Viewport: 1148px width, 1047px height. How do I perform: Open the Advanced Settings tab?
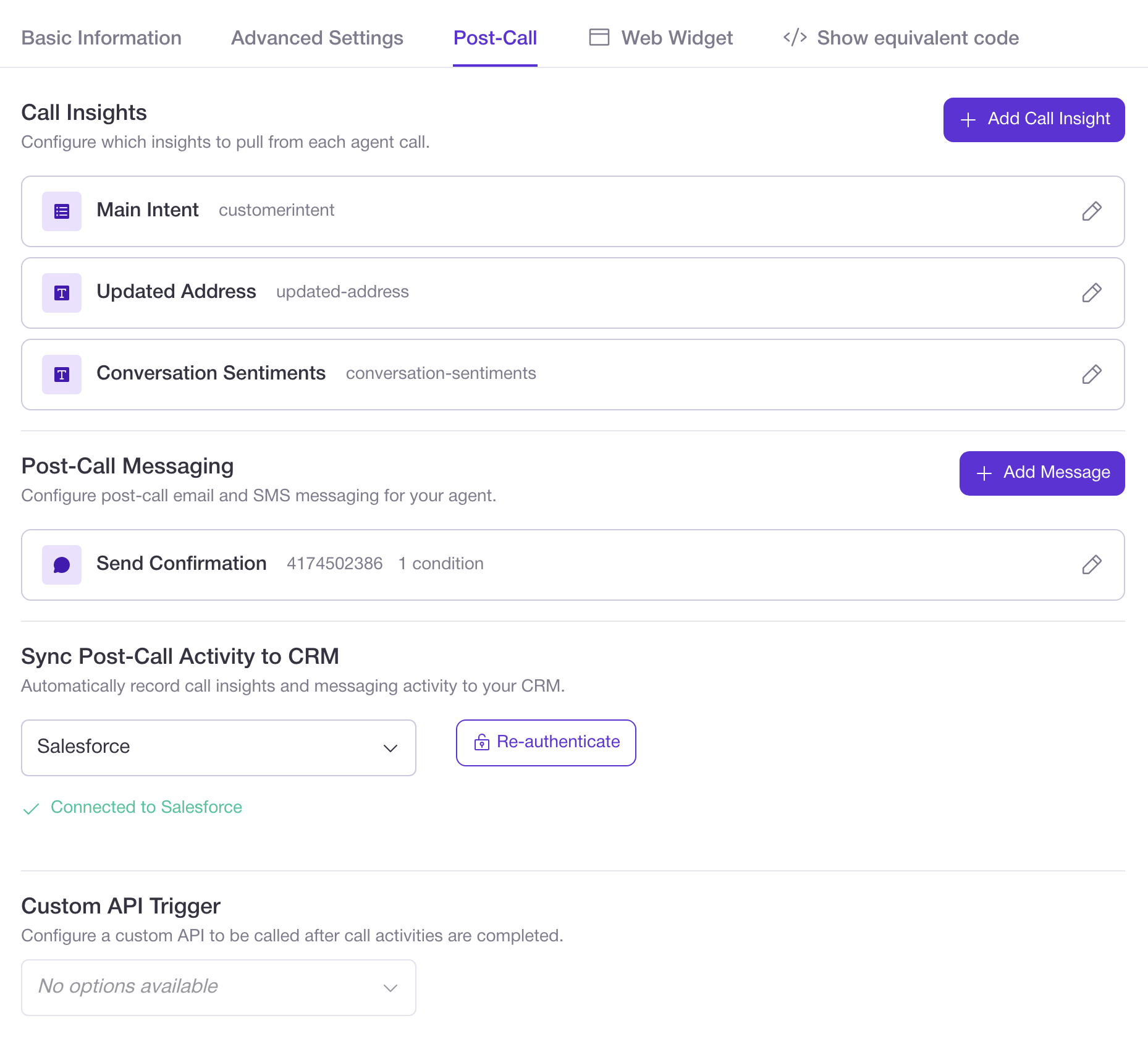[x=316, y=38]
